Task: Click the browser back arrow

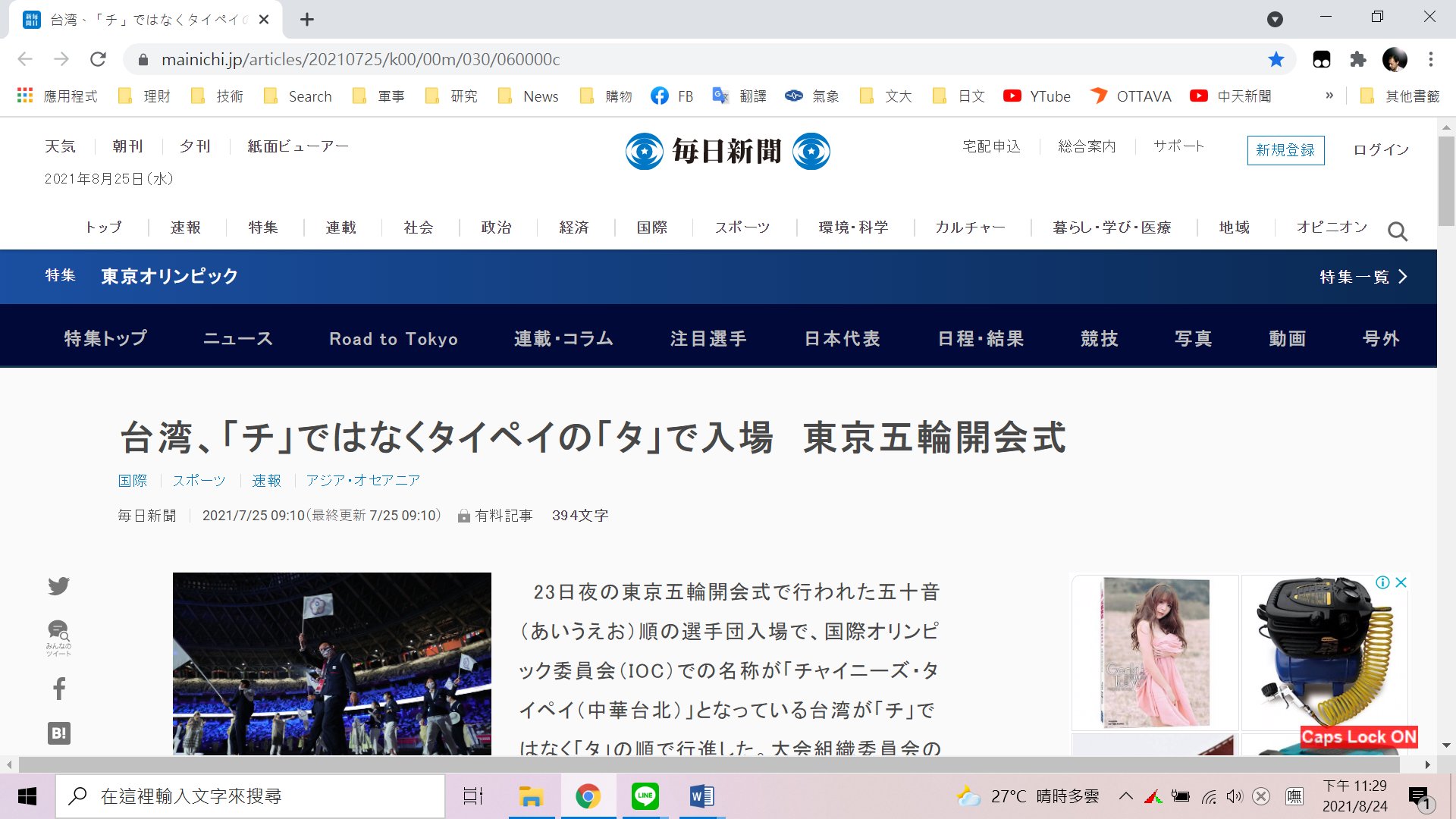Action: (x=25, y=59)
